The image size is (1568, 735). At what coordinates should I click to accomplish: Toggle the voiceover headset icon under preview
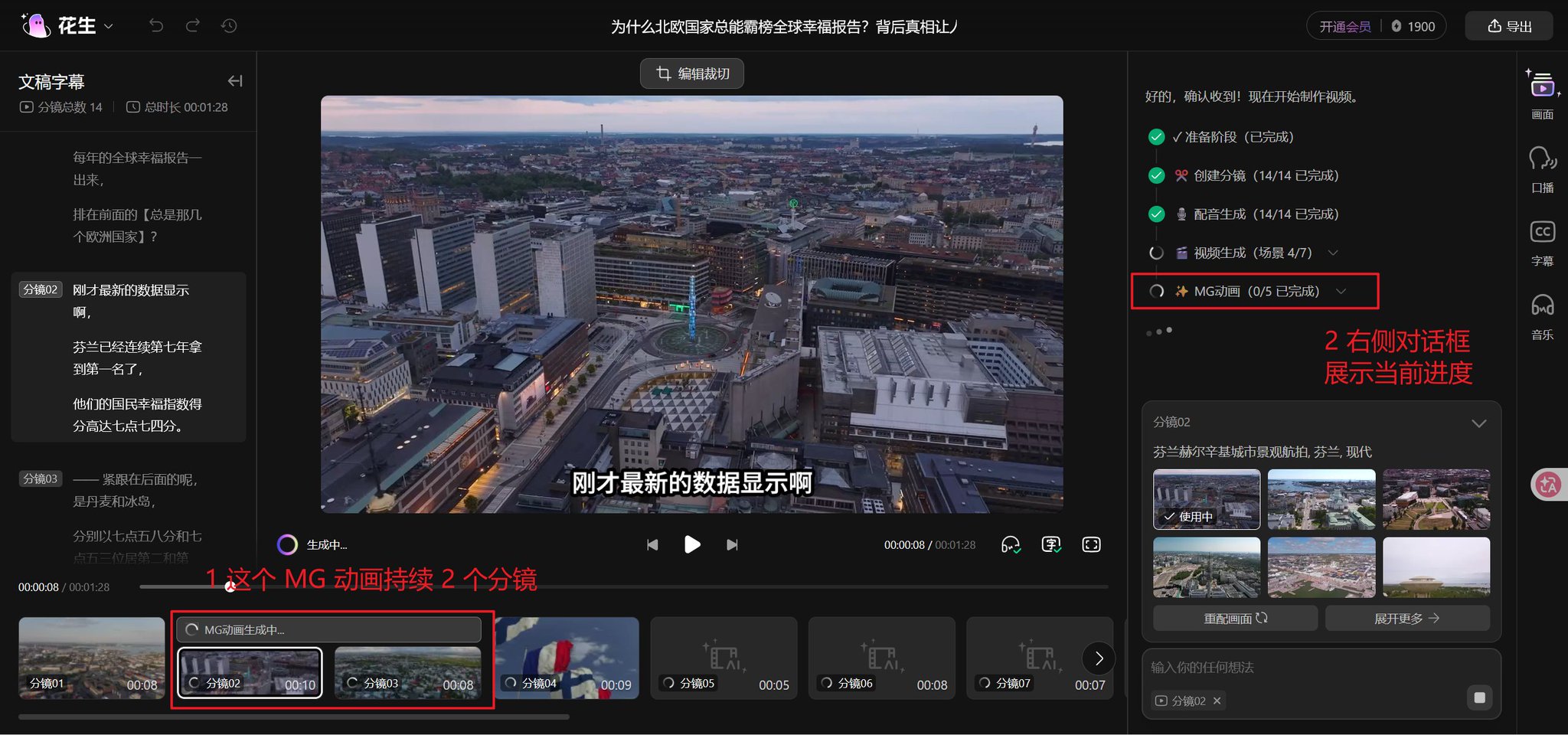tap(1011, 544)
